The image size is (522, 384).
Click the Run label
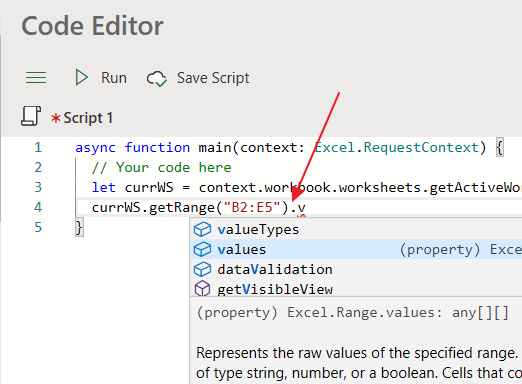coord(114,78)
